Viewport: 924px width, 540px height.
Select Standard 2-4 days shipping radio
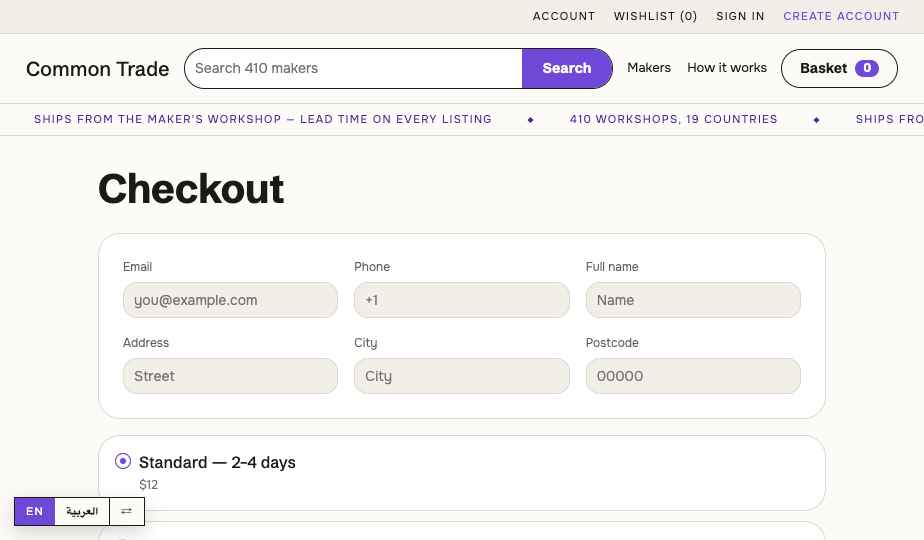click(123, 461)
